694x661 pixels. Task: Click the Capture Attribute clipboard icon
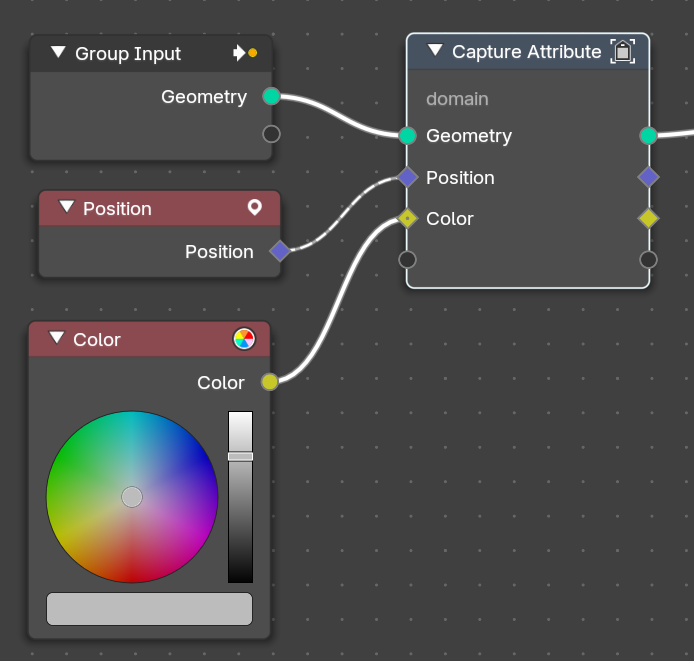[x=623, y=51]
